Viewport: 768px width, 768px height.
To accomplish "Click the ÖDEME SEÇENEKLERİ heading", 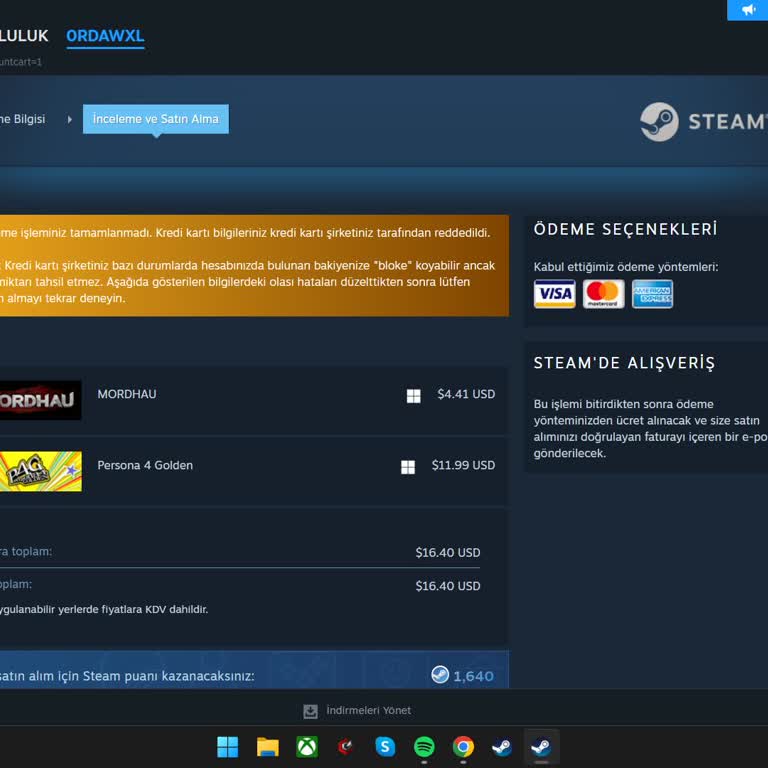I will tap(625, 229).
